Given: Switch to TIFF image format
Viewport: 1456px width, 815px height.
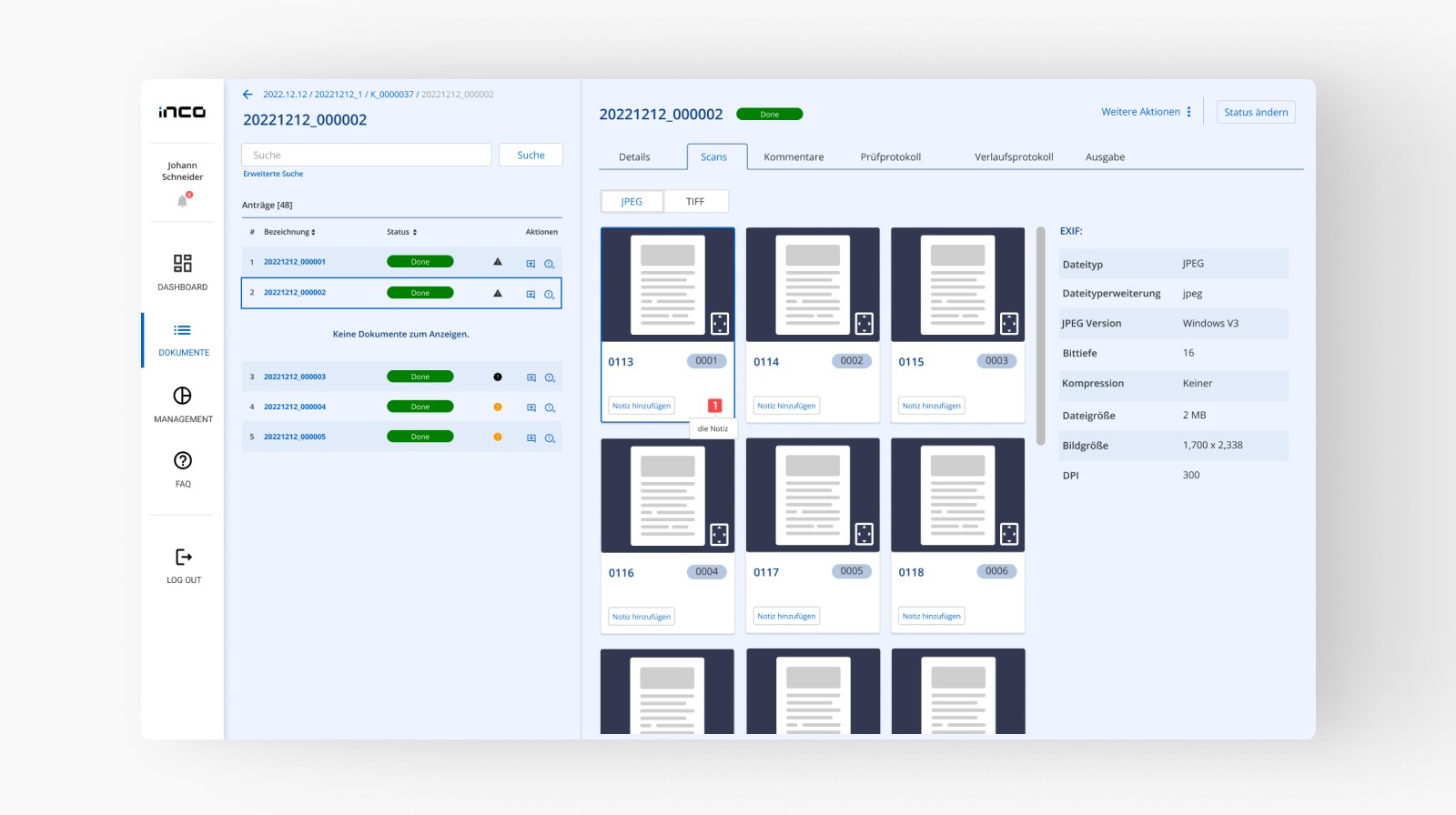Looking at the screenshot, I should (695, 201).
